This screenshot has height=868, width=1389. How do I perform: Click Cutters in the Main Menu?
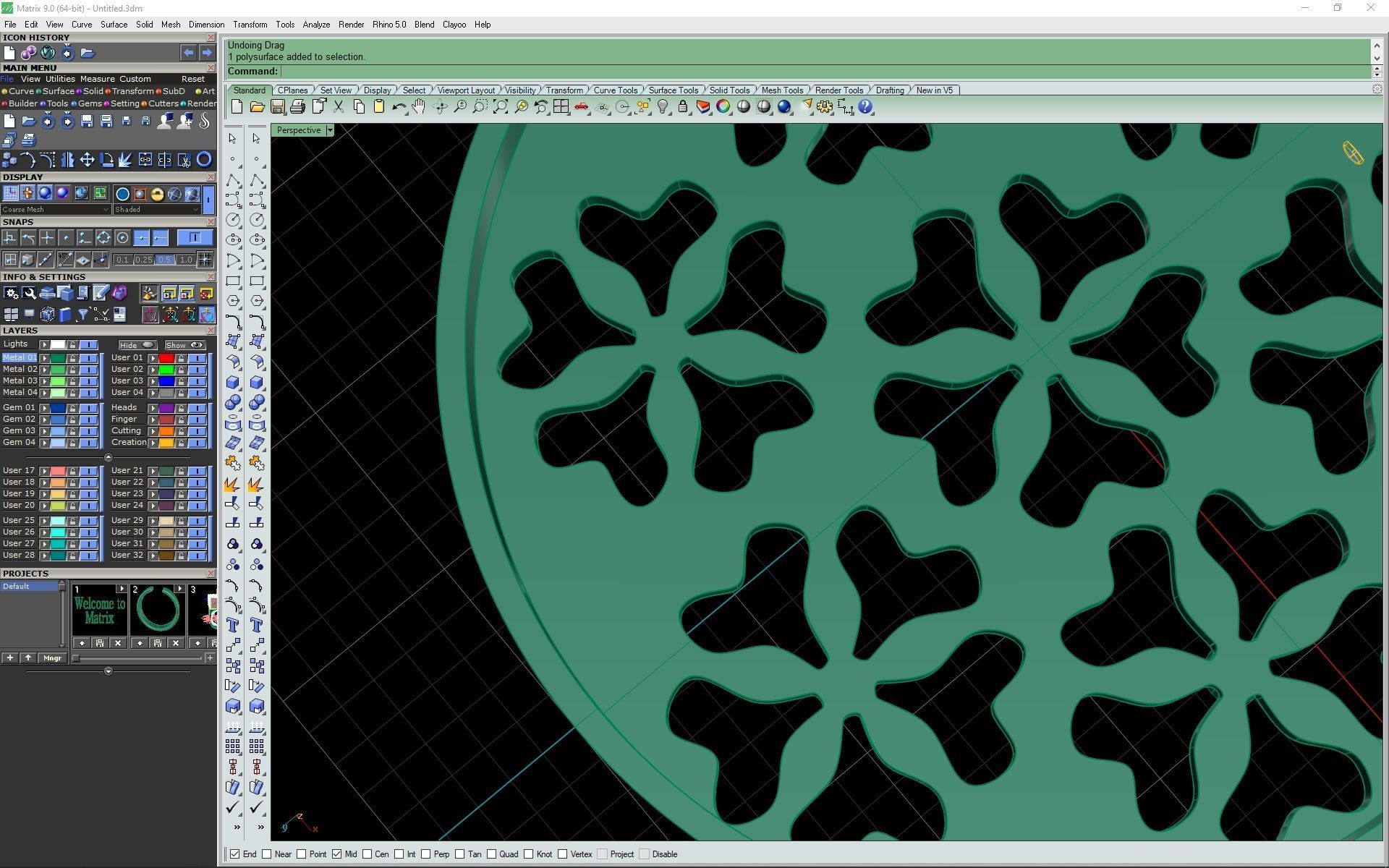pos(163,103)
